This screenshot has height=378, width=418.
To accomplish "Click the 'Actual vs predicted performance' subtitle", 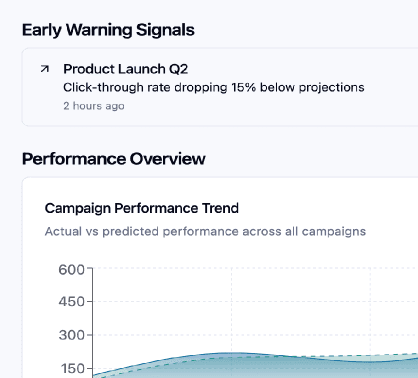I will coord(205,231).
